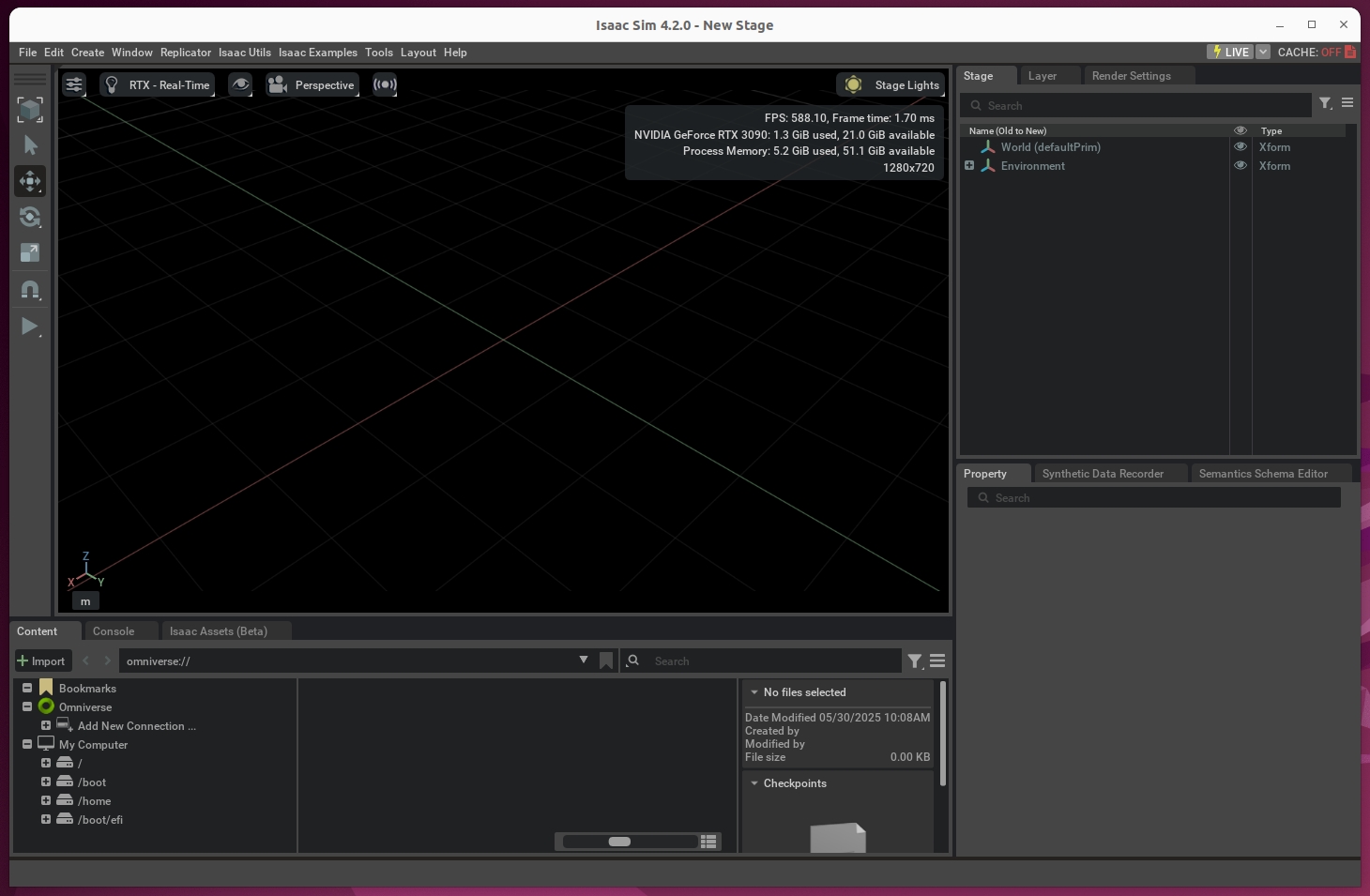Open Stage Lights lighting menu
This screenshot has width=1370, height=896.
click(890, 84)
